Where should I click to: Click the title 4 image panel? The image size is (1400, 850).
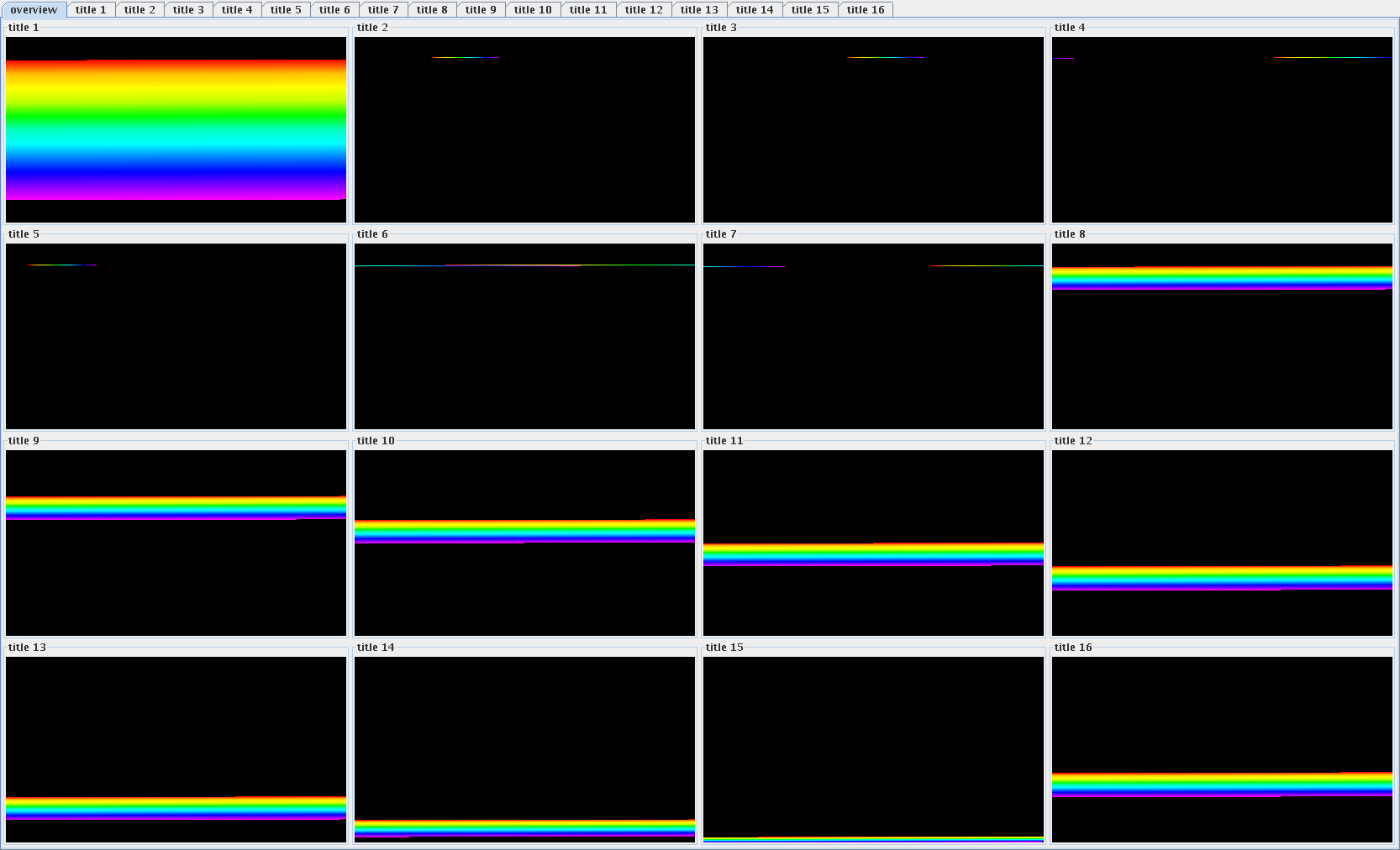click(1222, 129)
